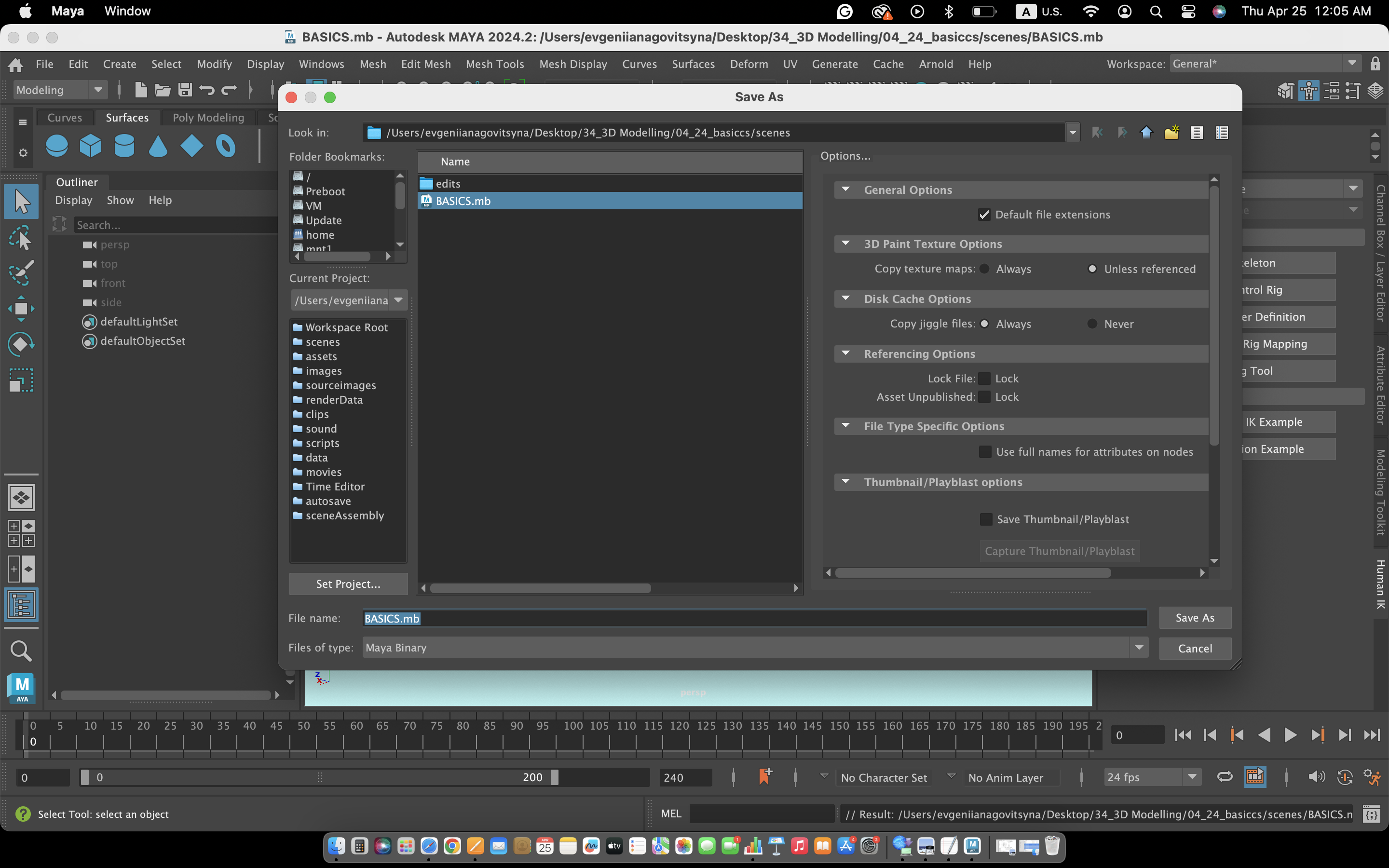Collapse the File Type Specific Options section
1389x868 pixels.
845,426
